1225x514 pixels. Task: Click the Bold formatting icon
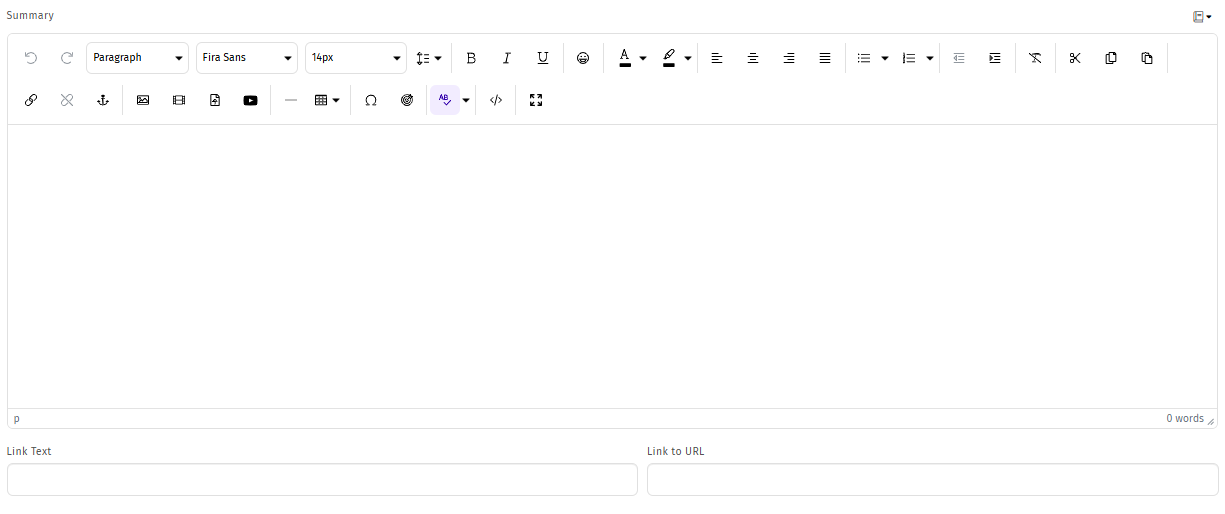click(x=471, y=58)
